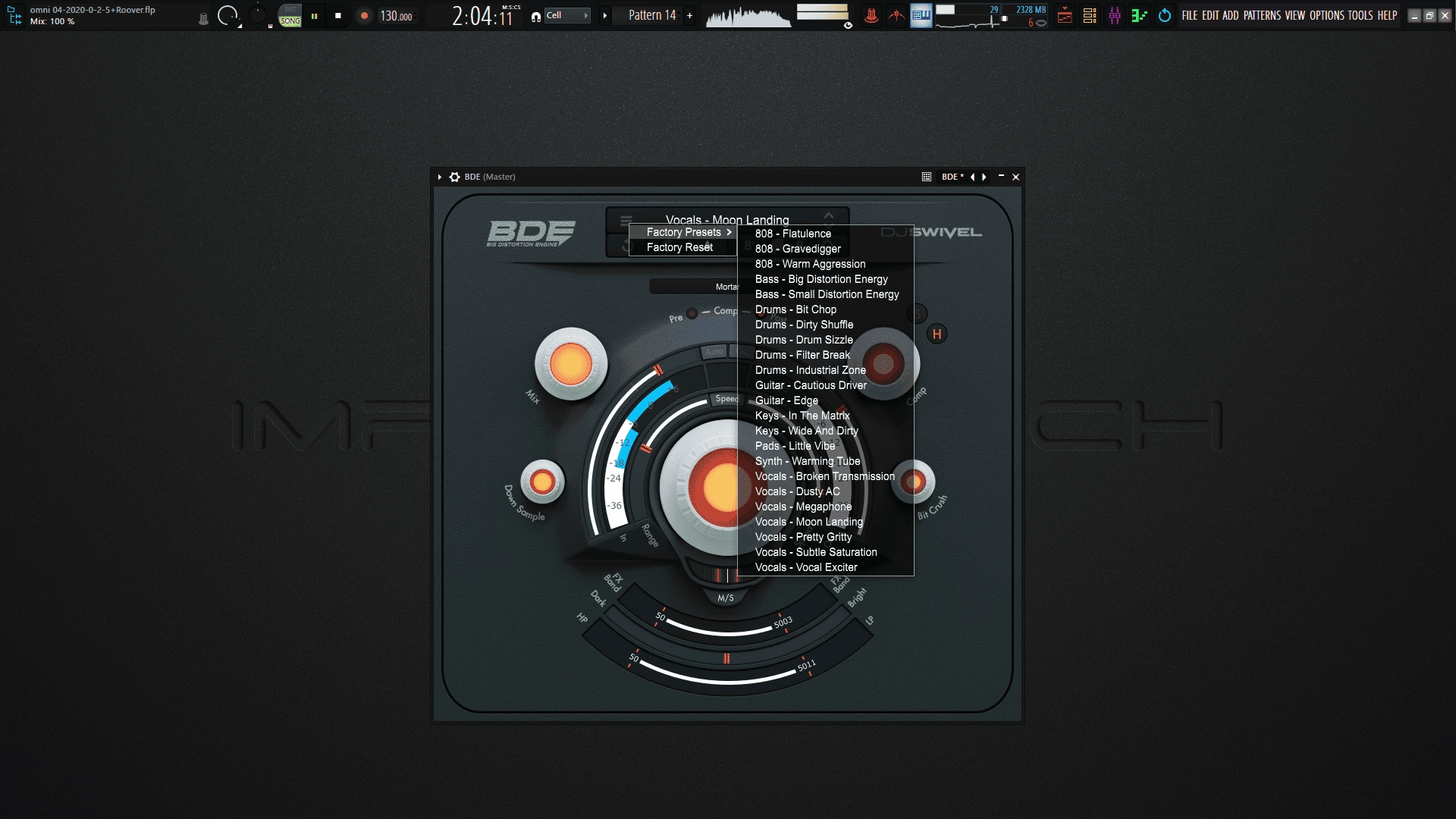The height and width of the screenshot is (819, 1456).
Task: Open the VIEW menu
Action: tap(1295, 15)
